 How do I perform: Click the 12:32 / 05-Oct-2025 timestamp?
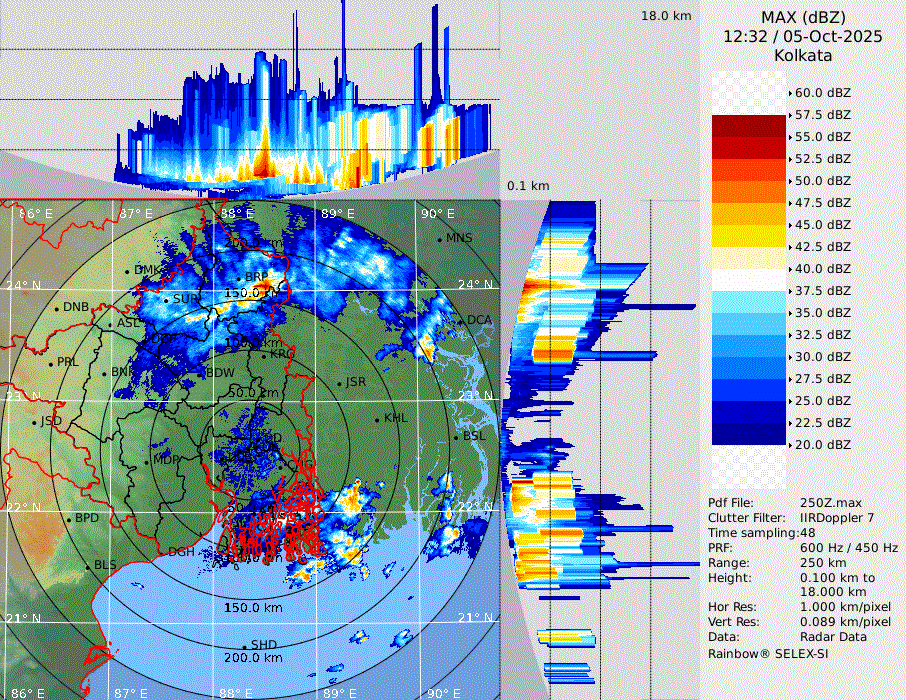click(x=803, y=36)
